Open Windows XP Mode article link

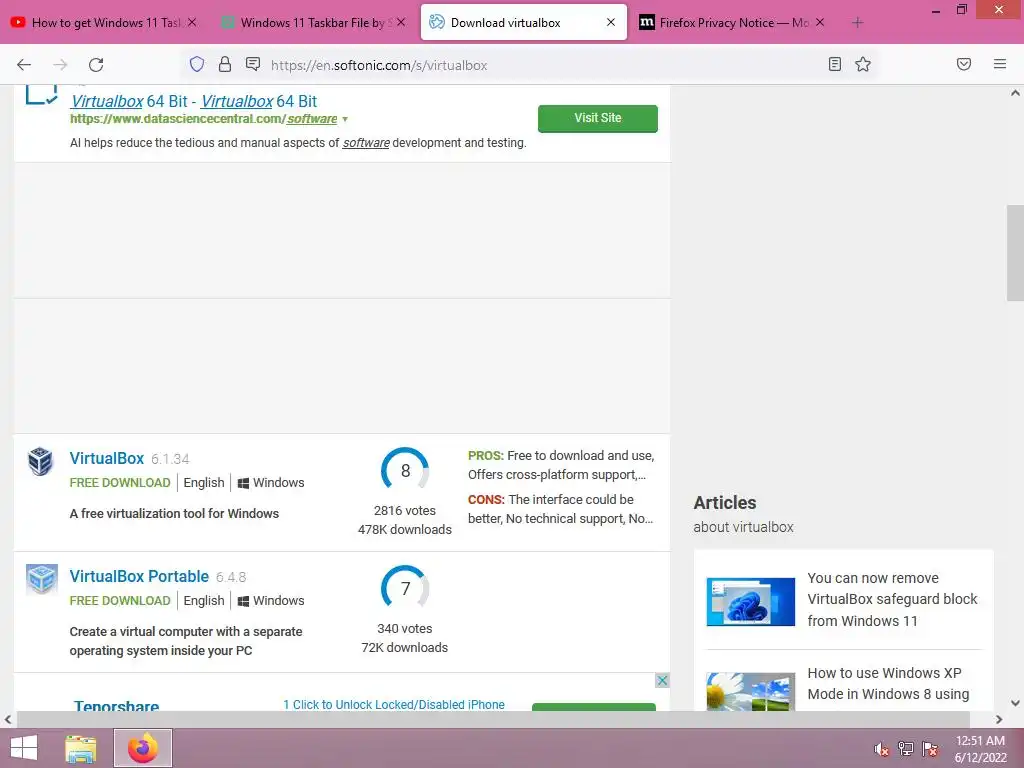click(888, 684)
